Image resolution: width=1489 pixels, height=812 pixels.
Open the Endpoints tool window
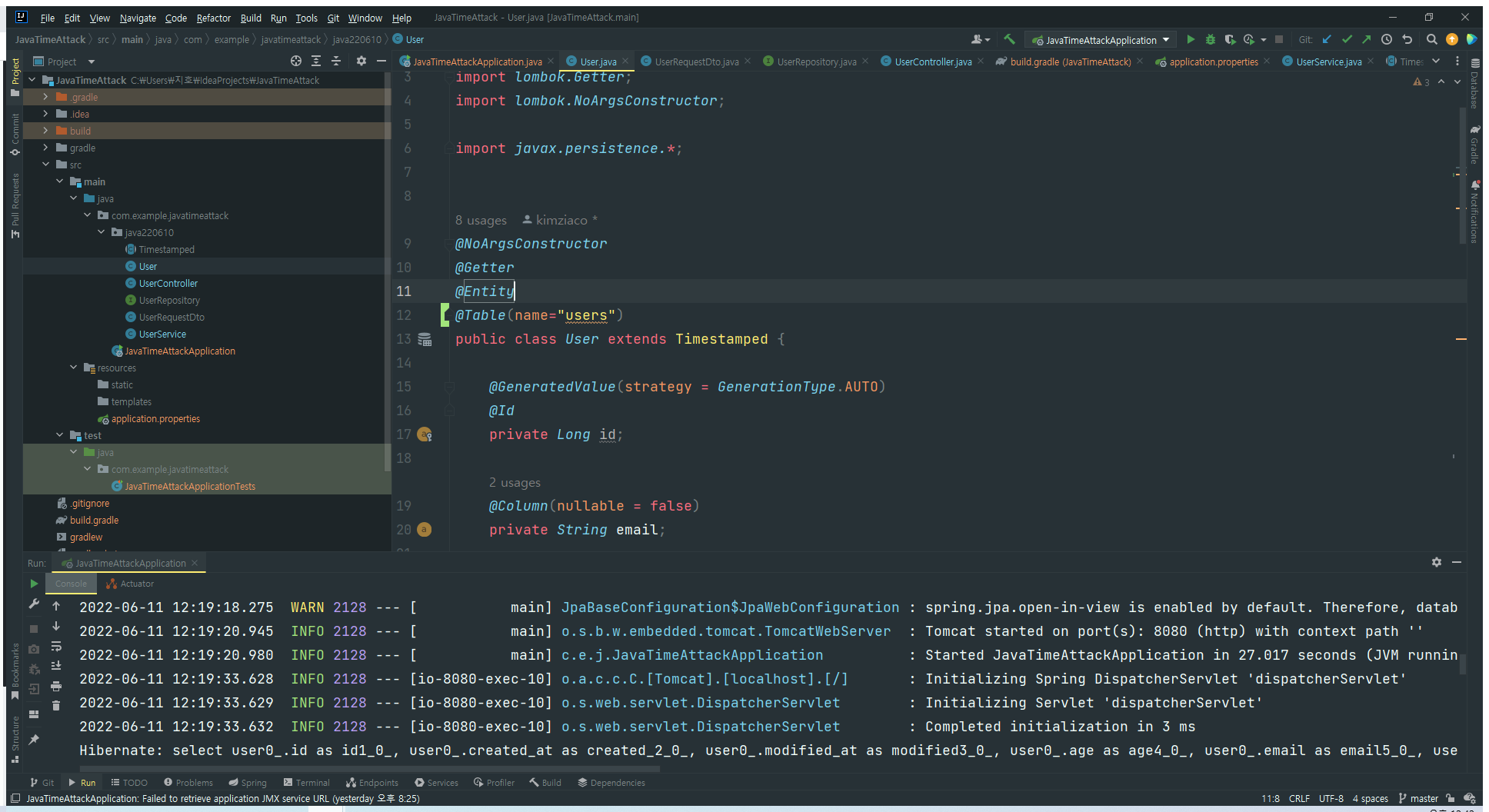coord(372,783)
